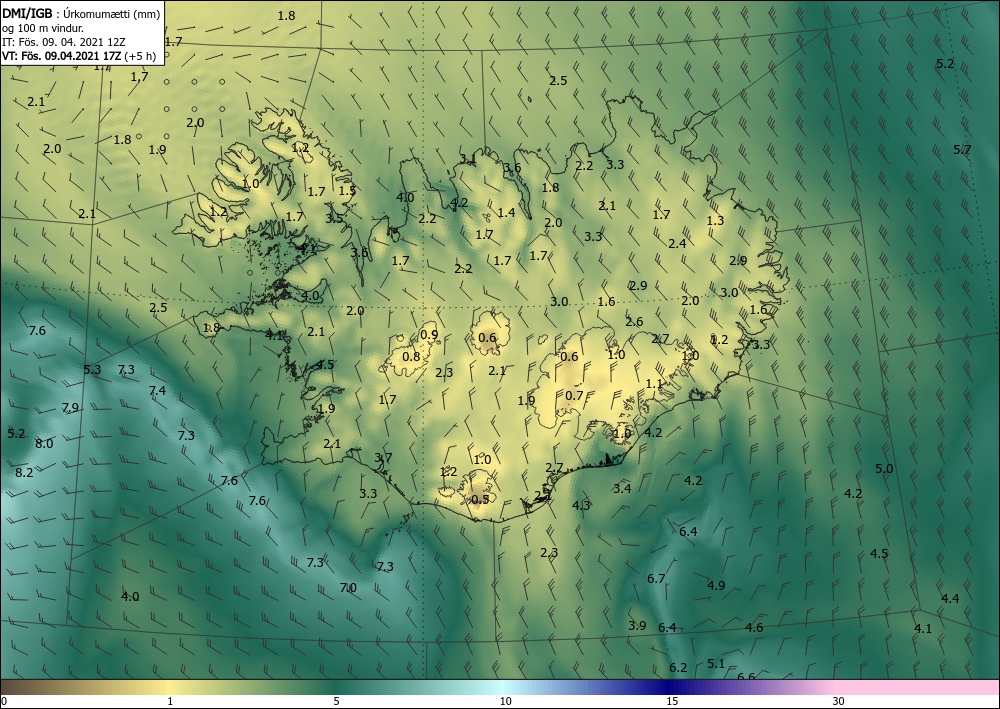Select the 0.7 value on the icecap
The image size is (1000, 709).
[x=574, y=395]
